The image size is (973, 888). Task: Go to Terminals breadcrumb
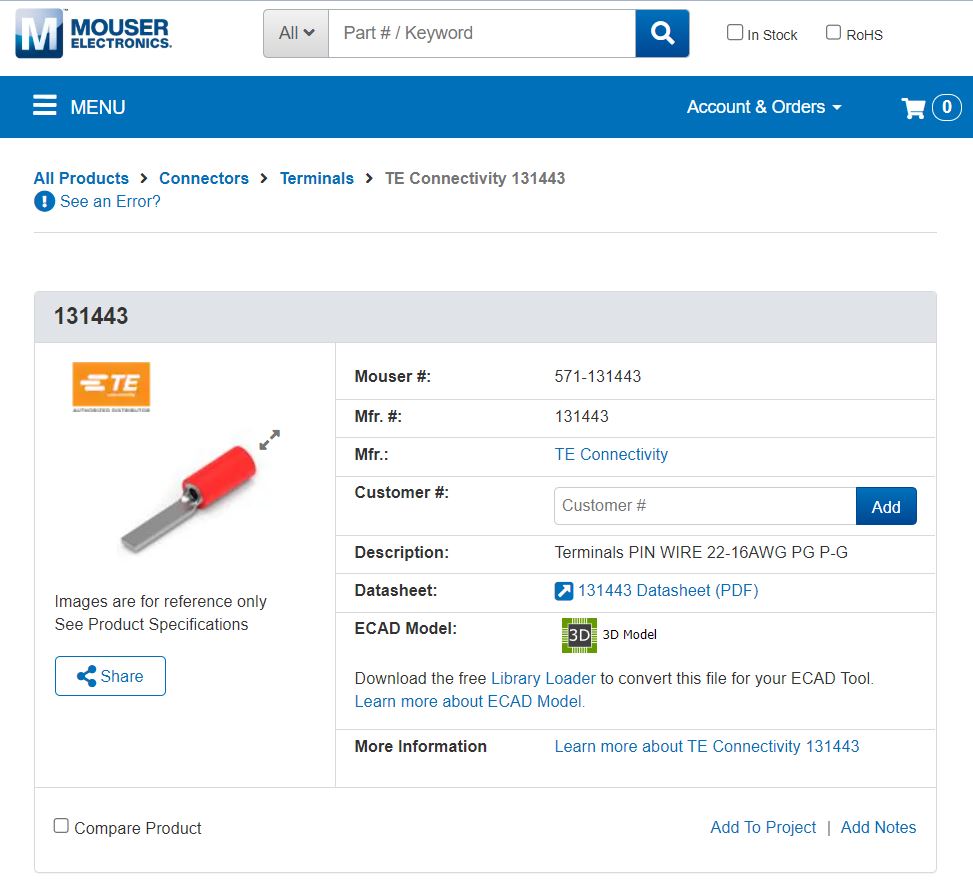click(x=316, y=178)
